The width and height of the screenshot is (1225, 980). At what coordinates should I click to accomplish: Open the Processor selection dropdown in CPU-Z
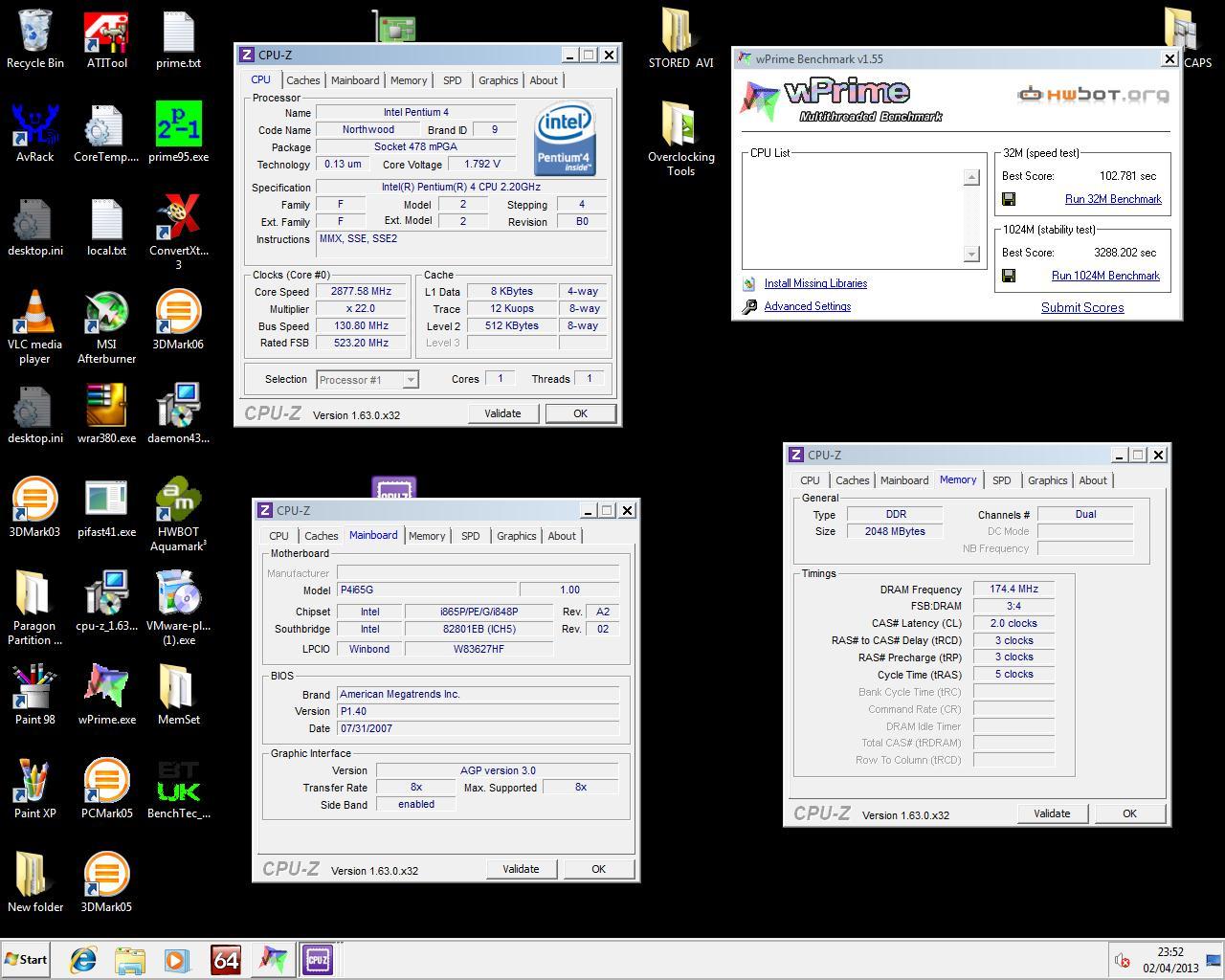pos(367,380)
